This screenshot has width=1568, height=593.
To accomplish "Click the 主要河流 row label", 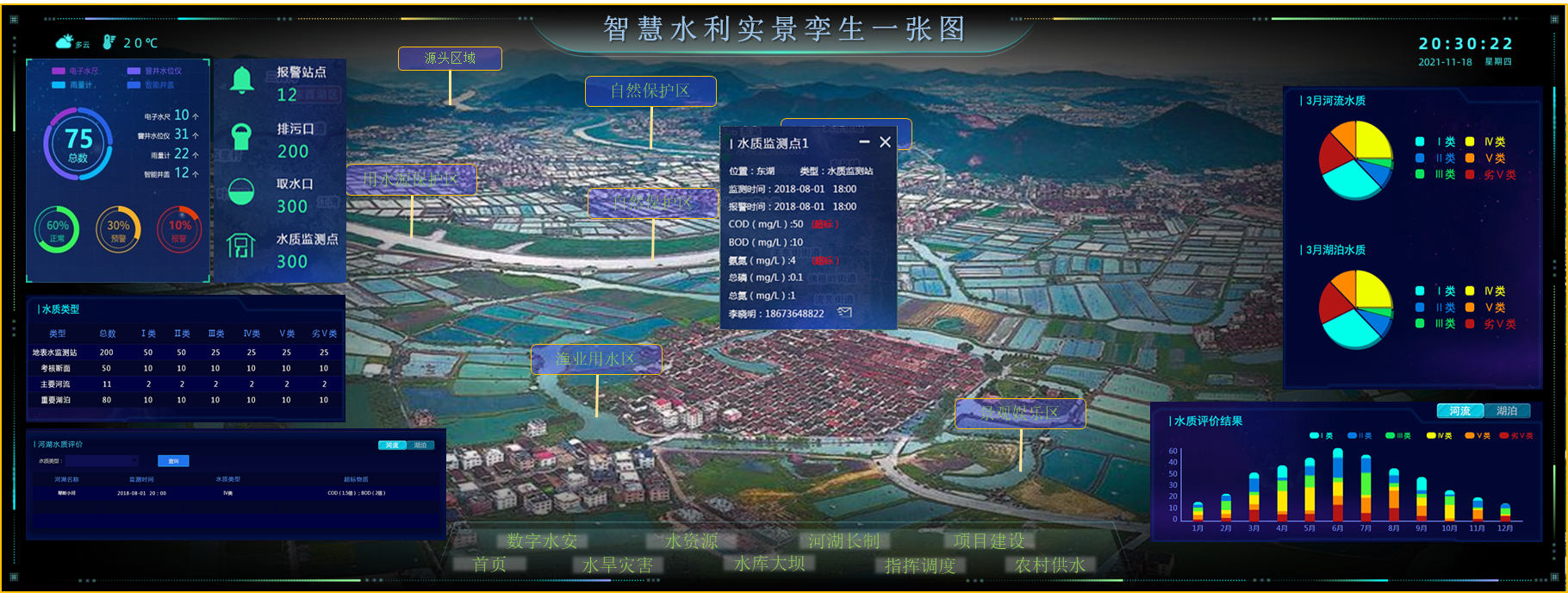I will [x=55, y=384].
